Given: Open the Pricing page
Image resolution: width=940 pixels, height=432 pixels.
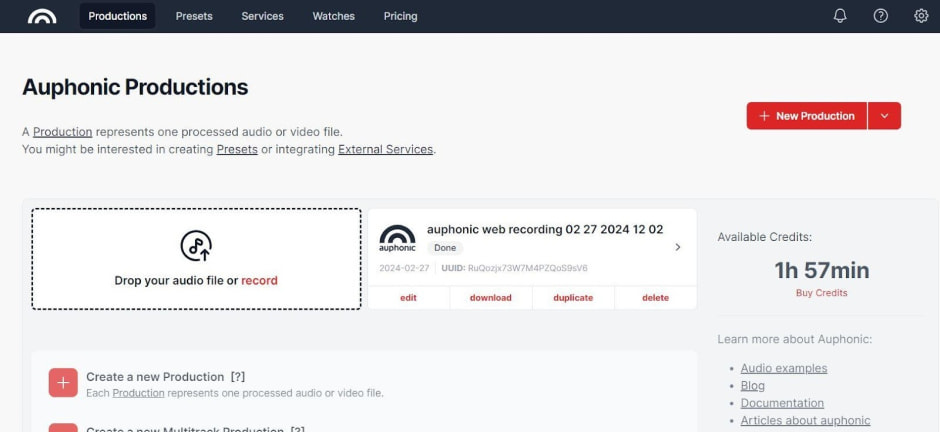Looking at the screenshot, I should click(400, 16).
